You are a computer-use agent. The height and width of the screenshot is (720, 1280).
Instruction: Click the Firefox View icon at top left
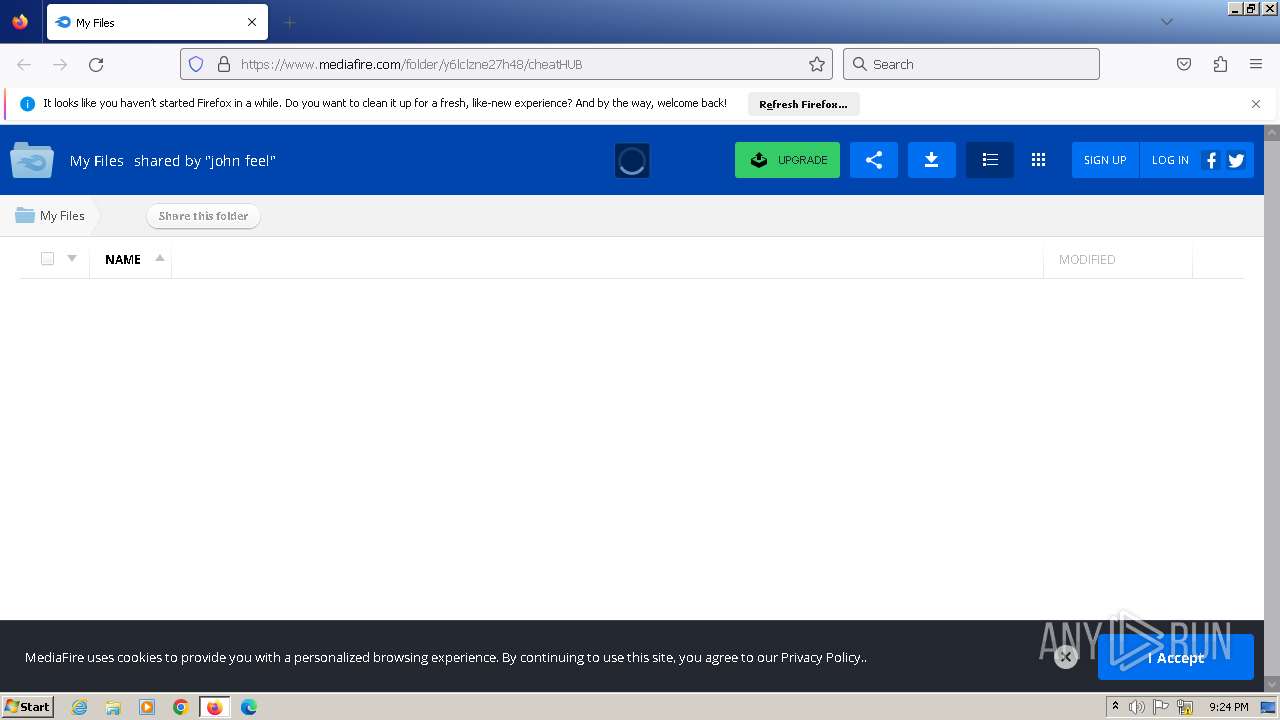(x=20, y=22)
